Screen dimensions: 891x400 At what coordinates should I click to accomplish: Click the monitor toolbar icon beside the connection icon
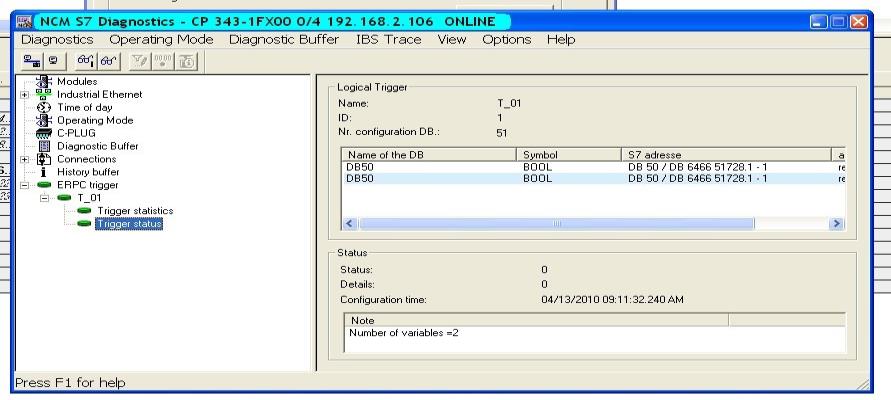pos(53,61)
